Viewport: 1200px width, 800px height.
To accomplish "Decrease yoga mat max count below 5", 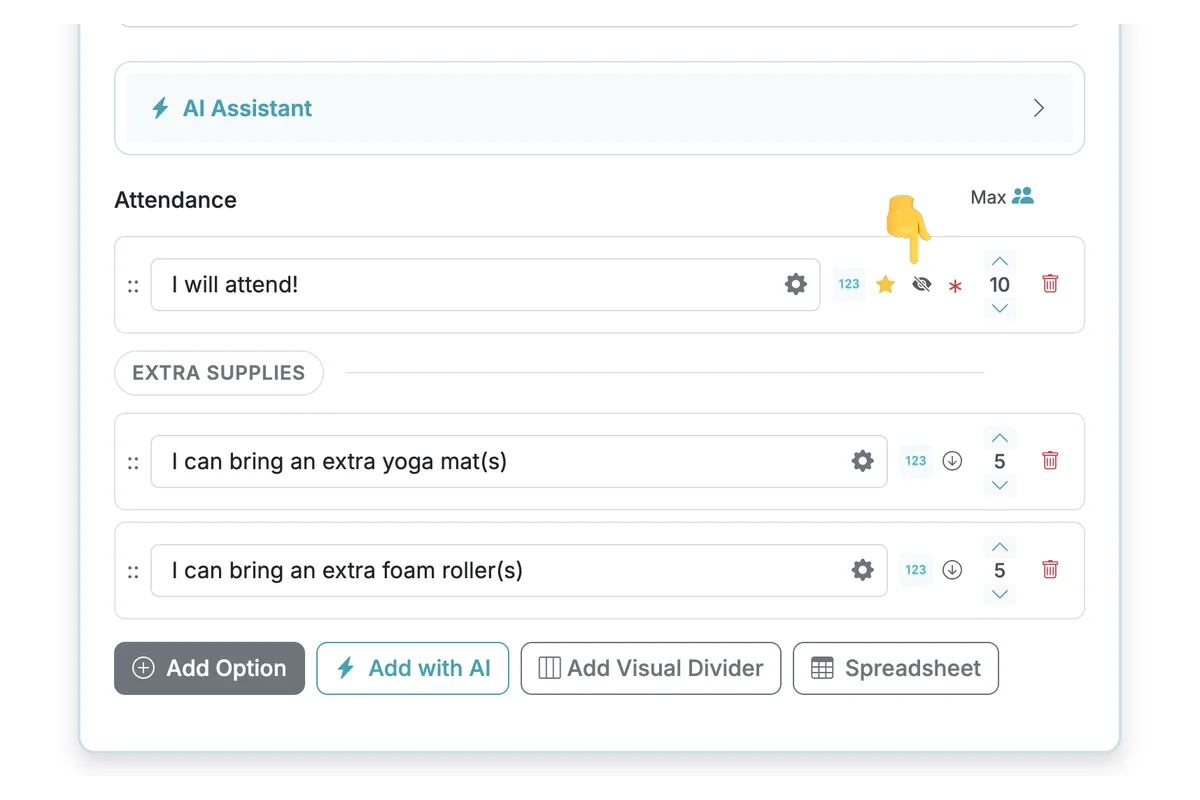I will pos(1000,486).
